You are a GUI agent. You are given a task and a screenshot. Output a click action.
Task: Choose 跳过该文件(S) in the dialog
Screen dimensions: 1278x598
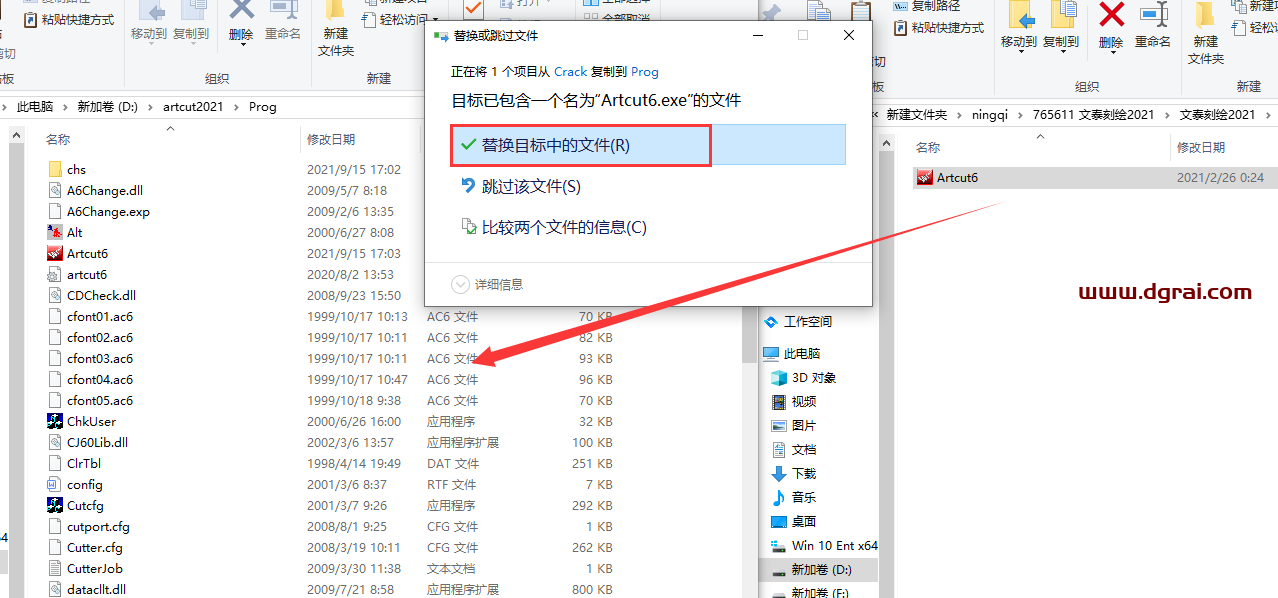coord(520,186)
